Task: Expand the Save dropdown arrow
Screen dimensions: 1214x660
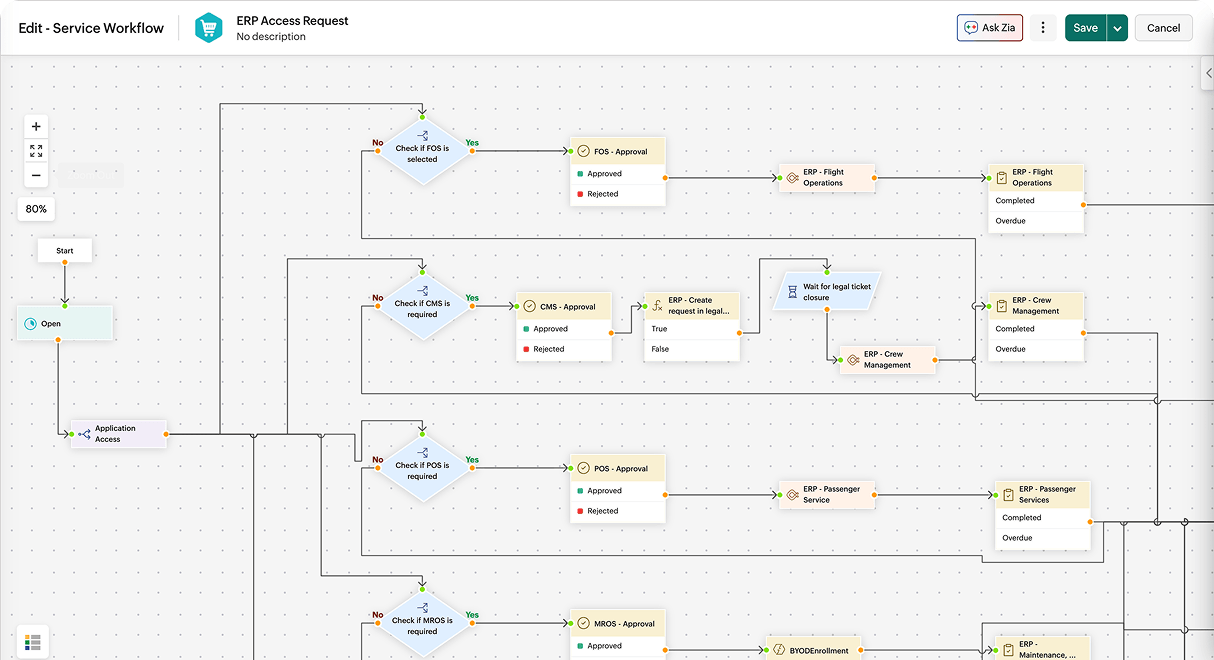Action: point(1117,28)
